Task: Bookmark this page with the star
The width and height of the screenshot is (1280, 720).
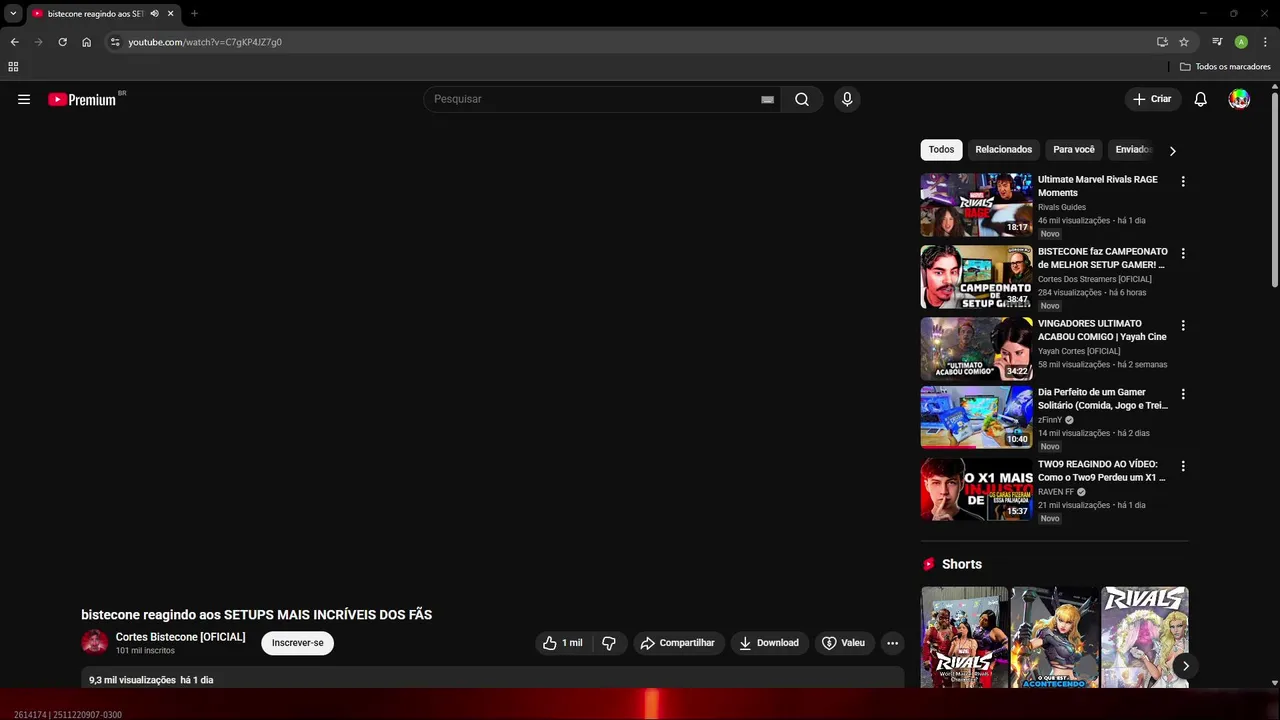Action: [1184, 42]
